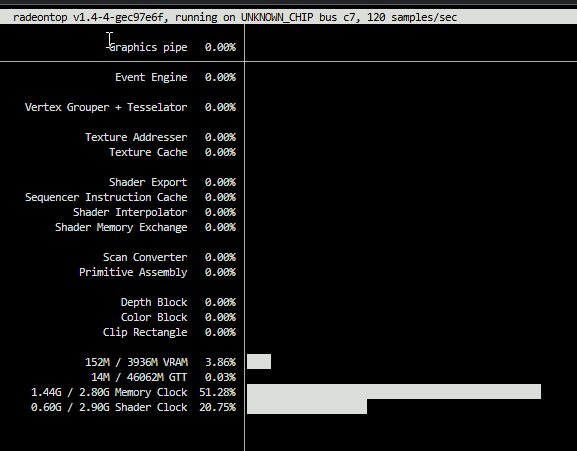The height and width of the screenshot is (451, 577).
Task: Select the 'Shader Interpolator' label
Action: tap(130, 212)
